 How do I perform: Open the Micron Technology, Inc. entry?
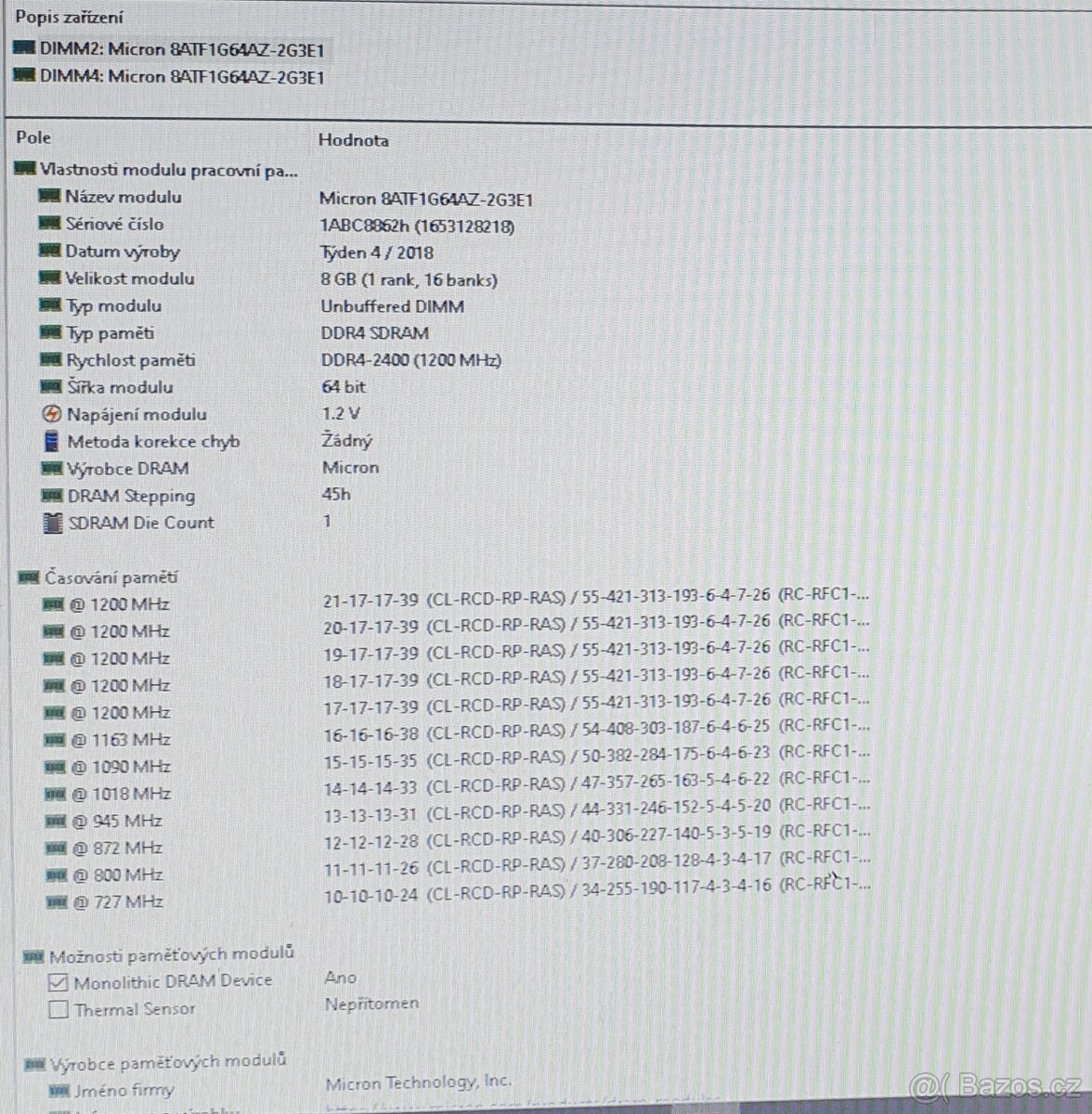(419, 1082)
